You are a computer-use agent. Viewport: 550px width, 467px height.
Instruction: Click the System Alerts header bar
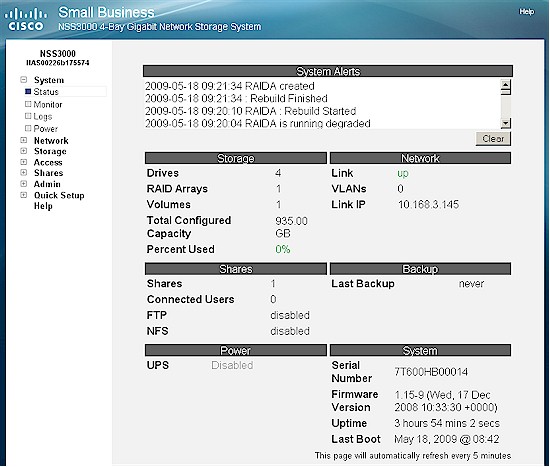(x=328, y=71)
